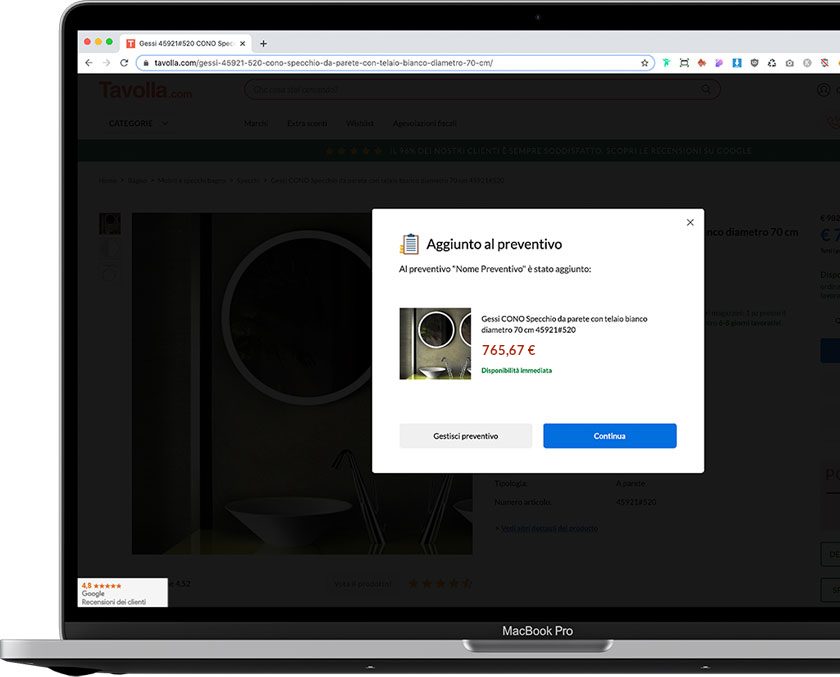This screenshot has height=677, width=840.
Task: Open the Google 'Recensioni dei clienti' badge
Action: tap(123, 592)
